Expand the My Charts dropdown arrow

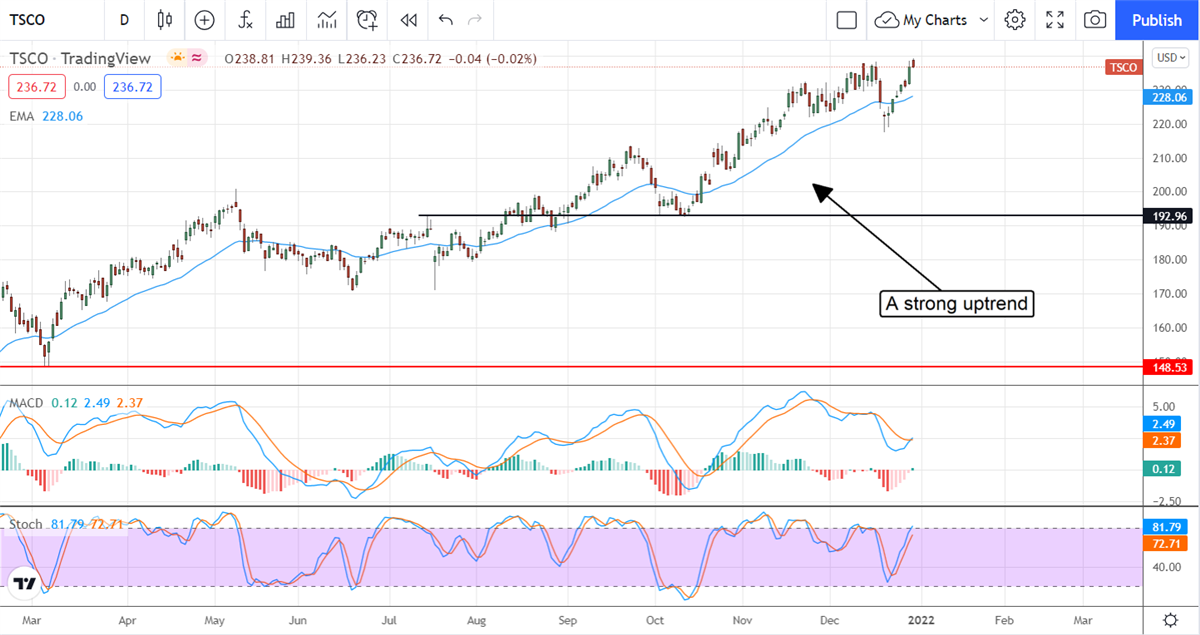click(x=984, y=20)
